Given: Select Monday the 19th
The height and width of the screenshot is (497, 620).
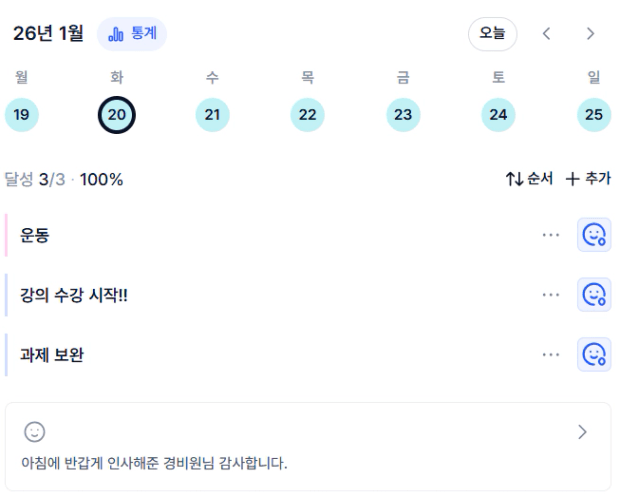Looking at the screenshot, I should coord(21,115).
